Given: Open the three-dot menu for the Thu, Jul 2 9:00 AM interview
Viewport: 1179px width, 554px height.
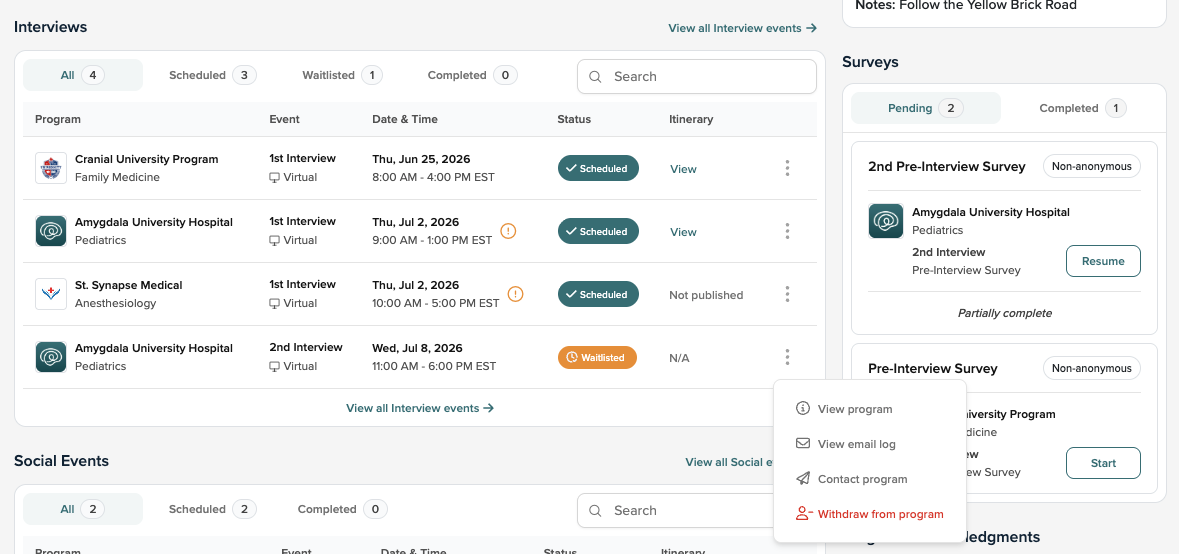Looking at the screenshot, I should (x=787, y=232).
